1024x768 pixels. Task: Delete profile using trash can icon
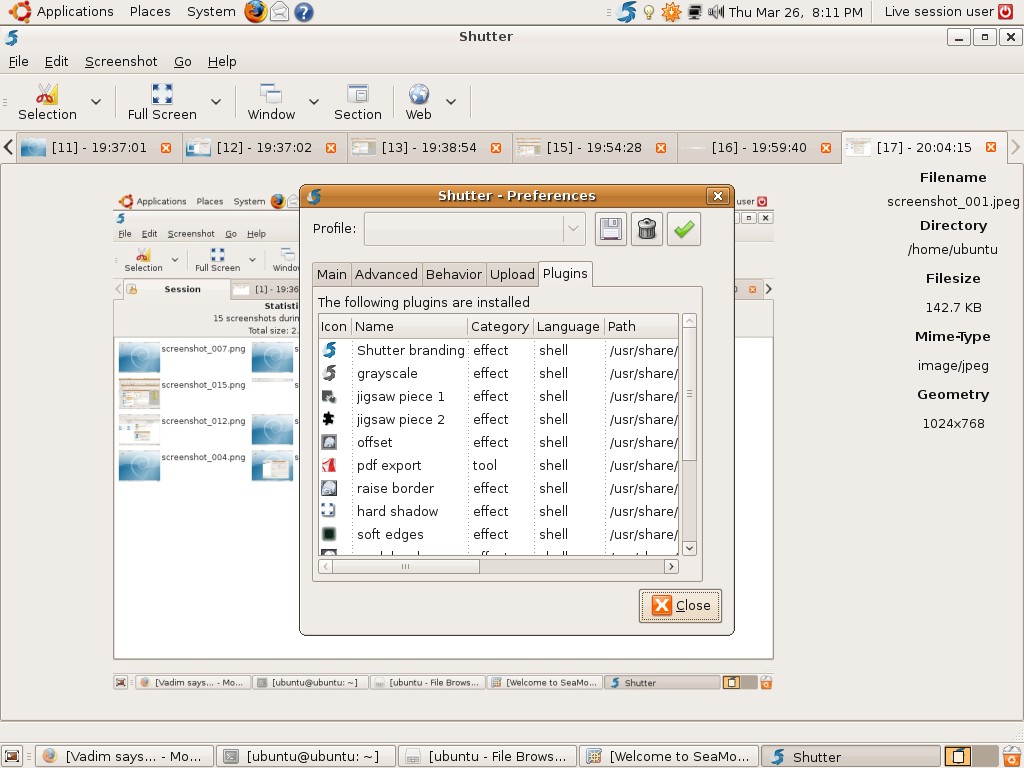point(647,229)
